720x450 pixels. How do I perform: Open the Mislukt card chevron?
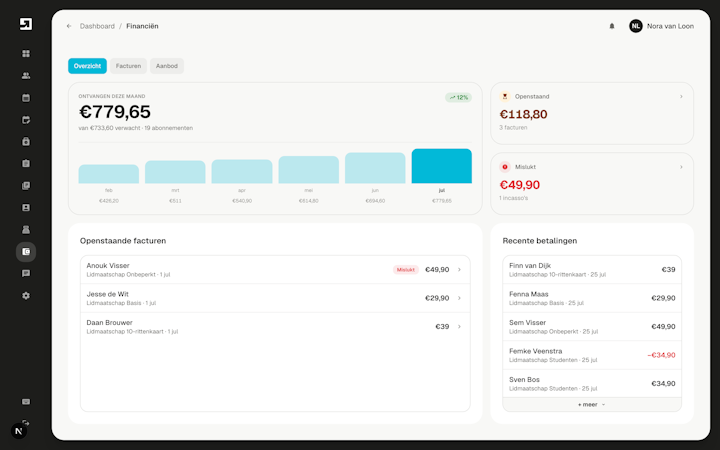coord(681,167)
